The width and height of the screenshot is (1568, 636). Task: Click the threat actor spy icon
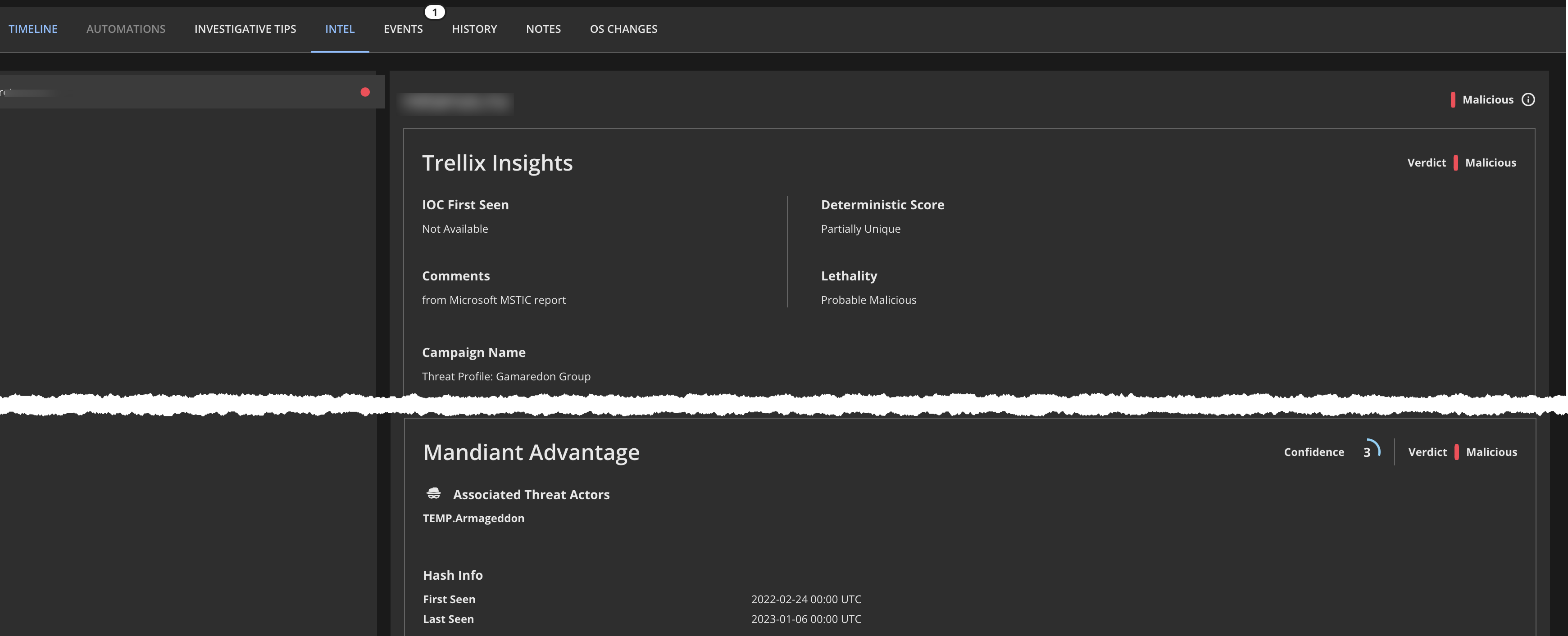coord(433,493)
